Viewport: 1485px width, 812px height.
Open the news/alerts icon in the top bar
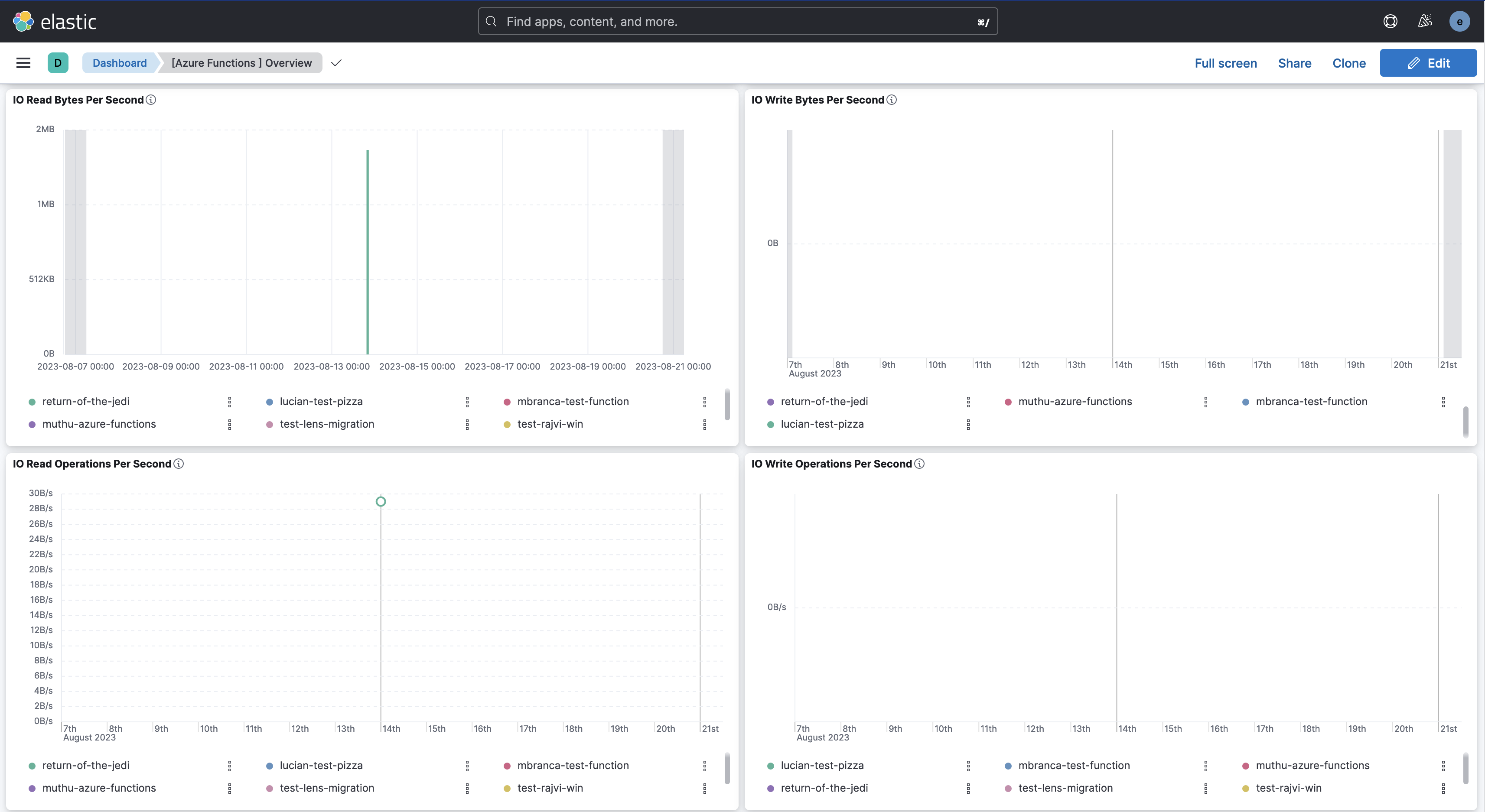point(1425,21)
